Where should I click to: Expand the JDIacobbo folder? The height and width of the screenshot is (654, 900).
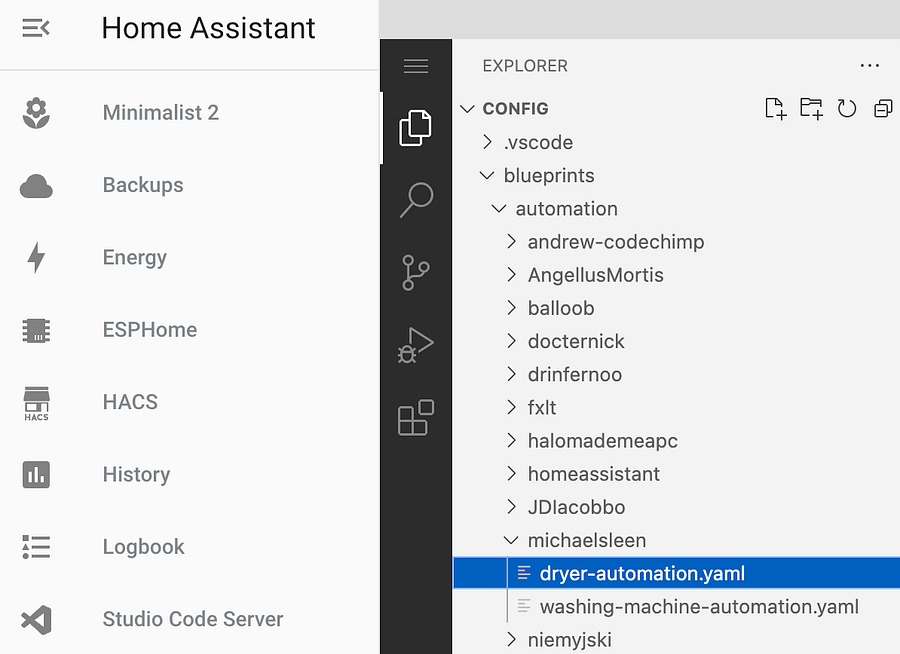tap(511, 506)
